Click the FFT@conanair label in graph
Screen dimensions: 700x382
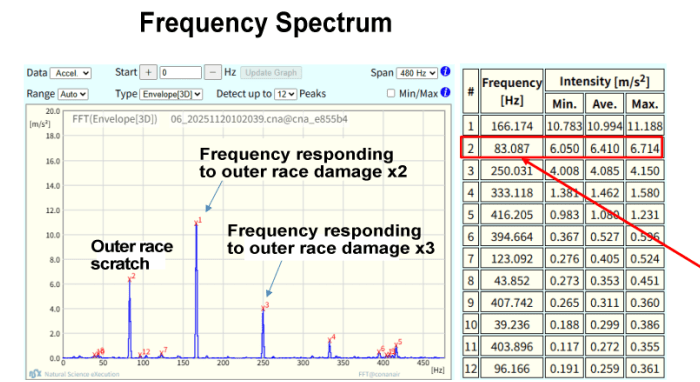pyautogui.click(x=379, y=374)
